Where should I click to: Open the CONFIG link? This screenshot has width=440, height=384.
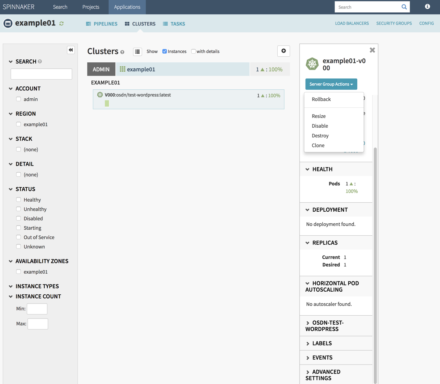tap(426, 23)
